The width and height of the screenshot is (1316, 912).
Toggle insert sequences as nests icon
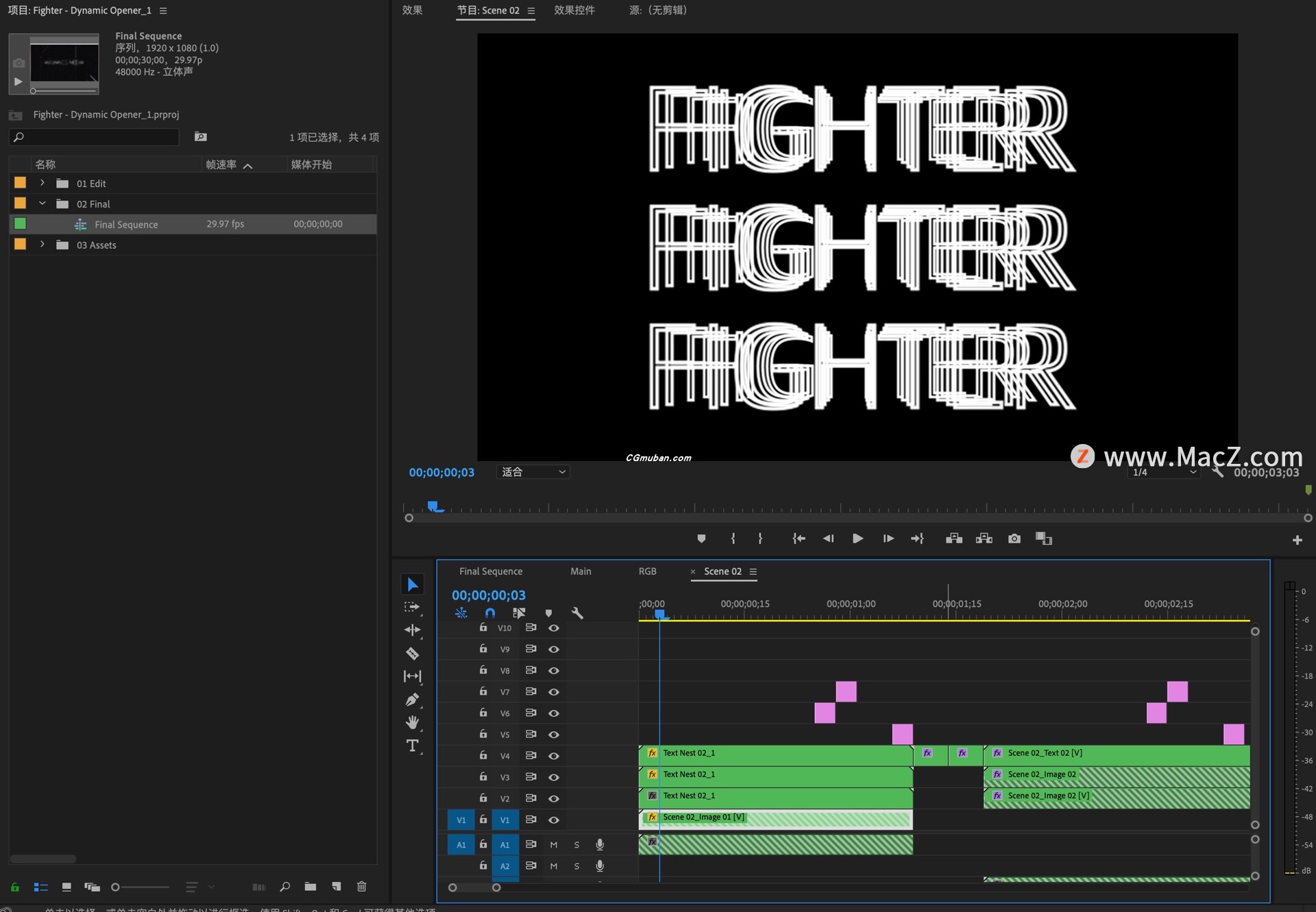point(461,613)
